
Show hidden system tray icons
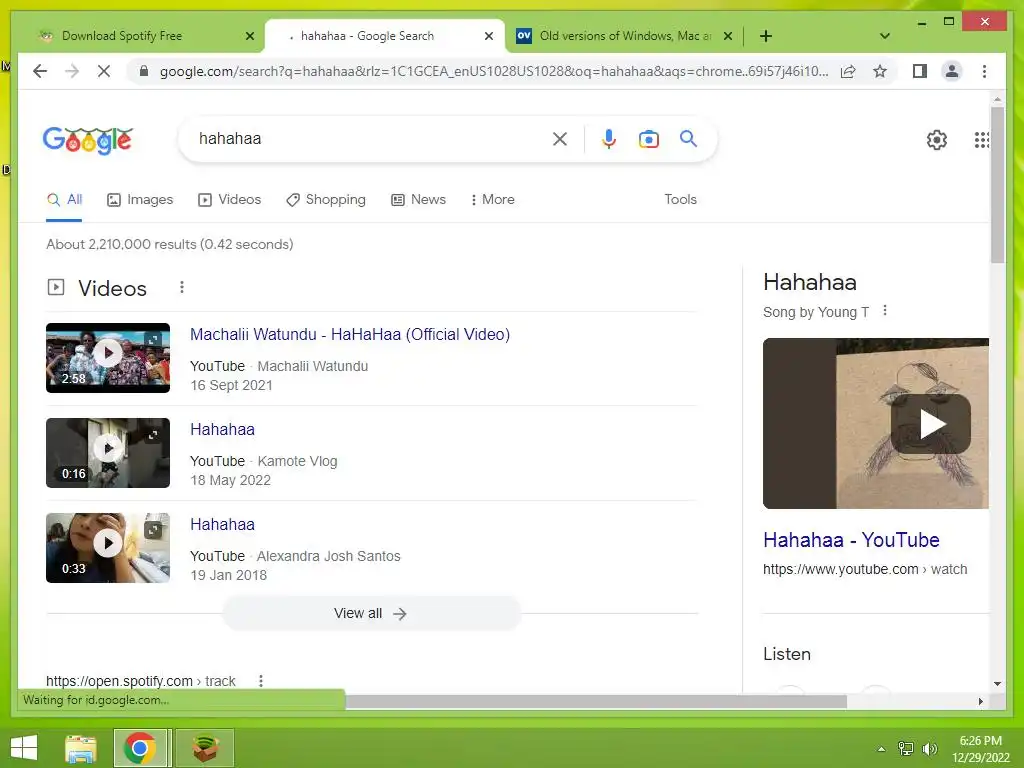tap(882, 749)
